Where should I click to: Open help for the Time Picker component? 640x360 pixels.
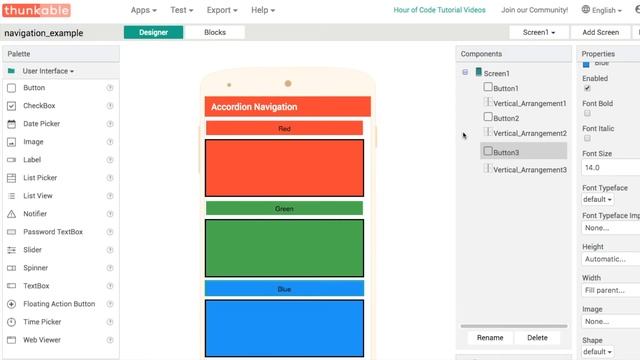point(110,322)
